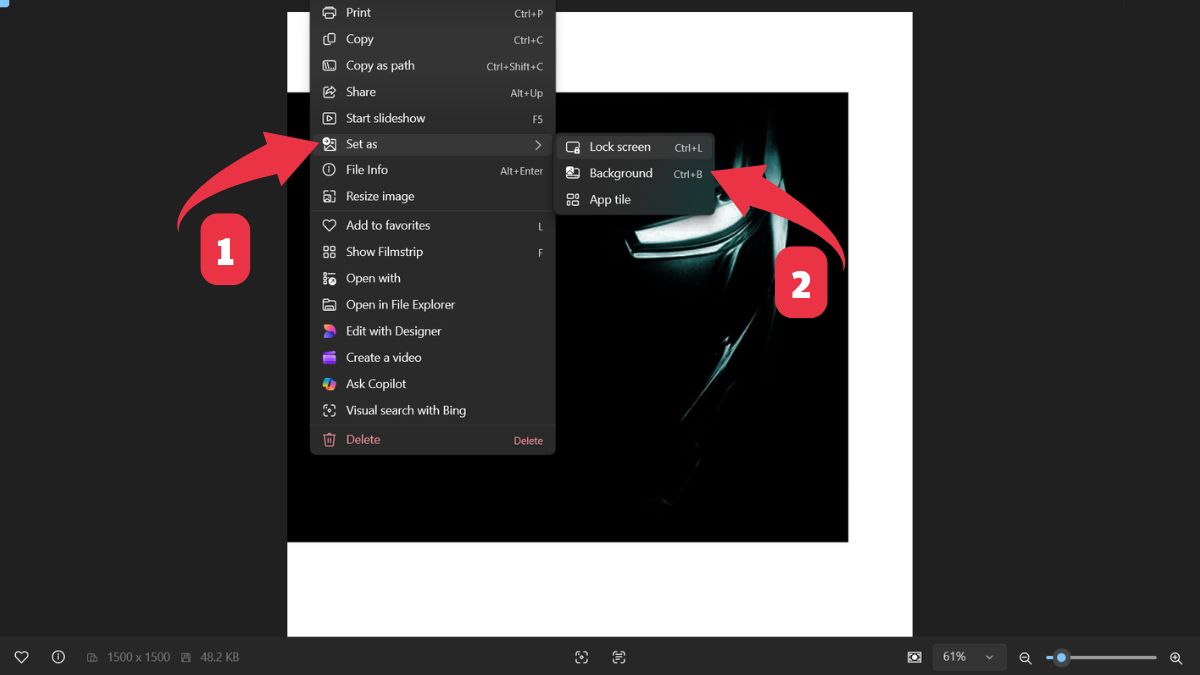Zoom out with the minus magnifier icon
This screenshot has height=675, width=1200.
tap(1025, 658)
